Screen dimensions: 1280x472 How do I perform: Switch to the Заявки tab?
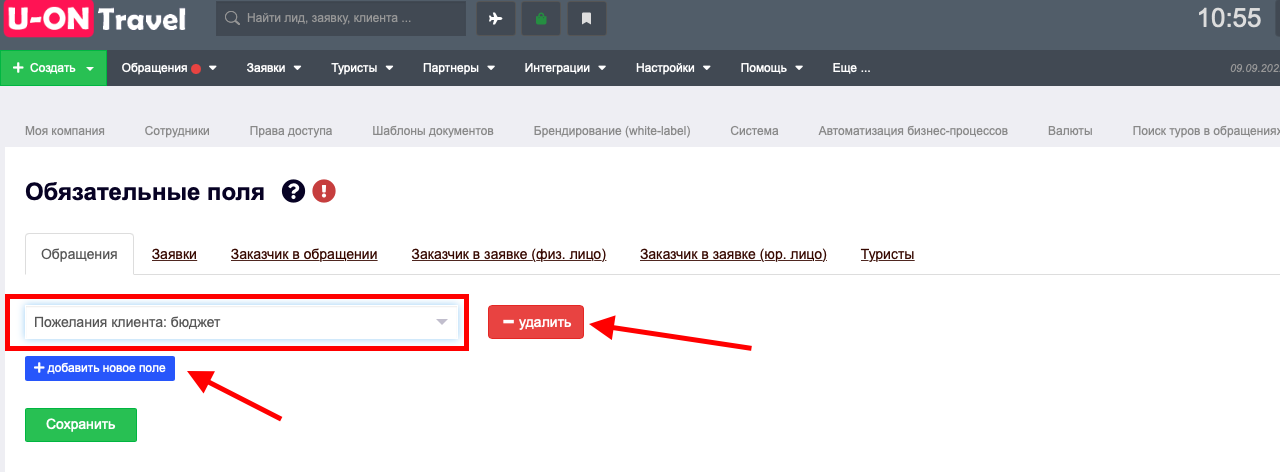coord(174,254)
